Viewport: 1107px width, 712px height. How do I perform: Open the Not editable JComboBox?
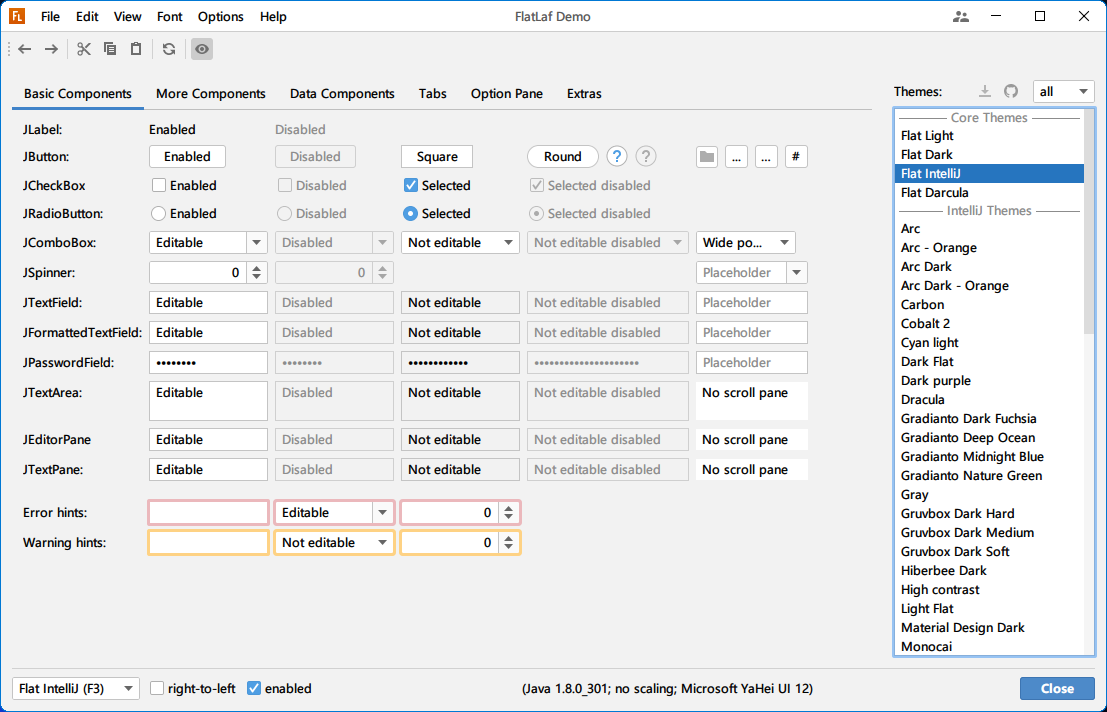coord(460,243)
